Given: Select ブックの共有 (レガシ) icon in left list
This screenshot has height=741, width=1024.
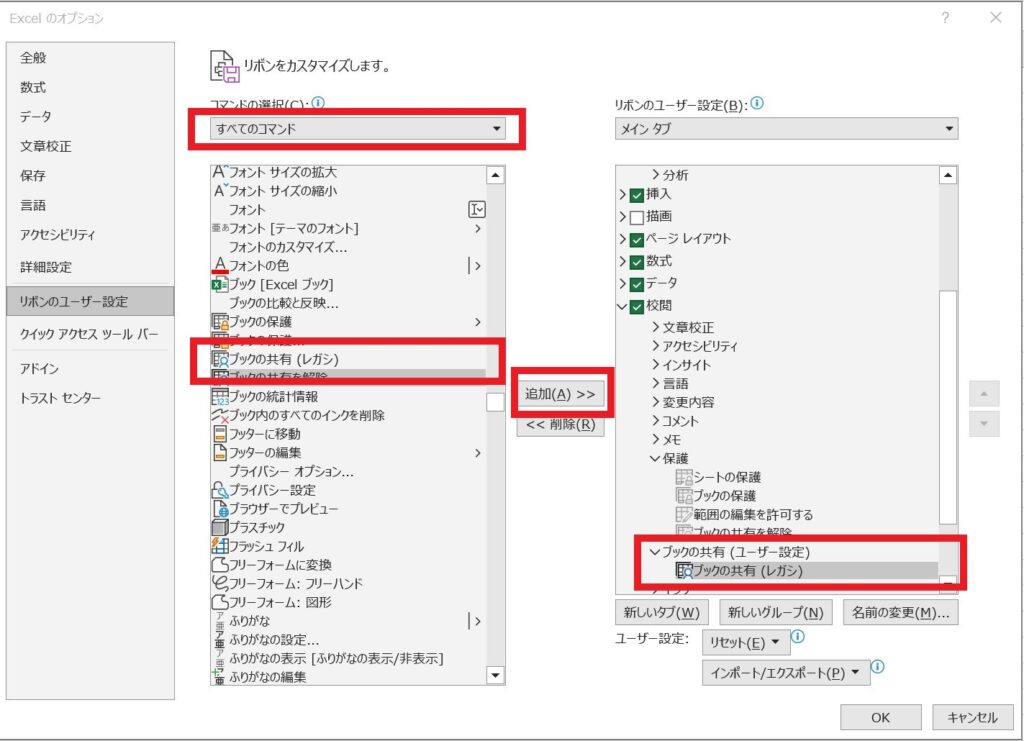Looking at the screenshot, I should pos(219,359).
